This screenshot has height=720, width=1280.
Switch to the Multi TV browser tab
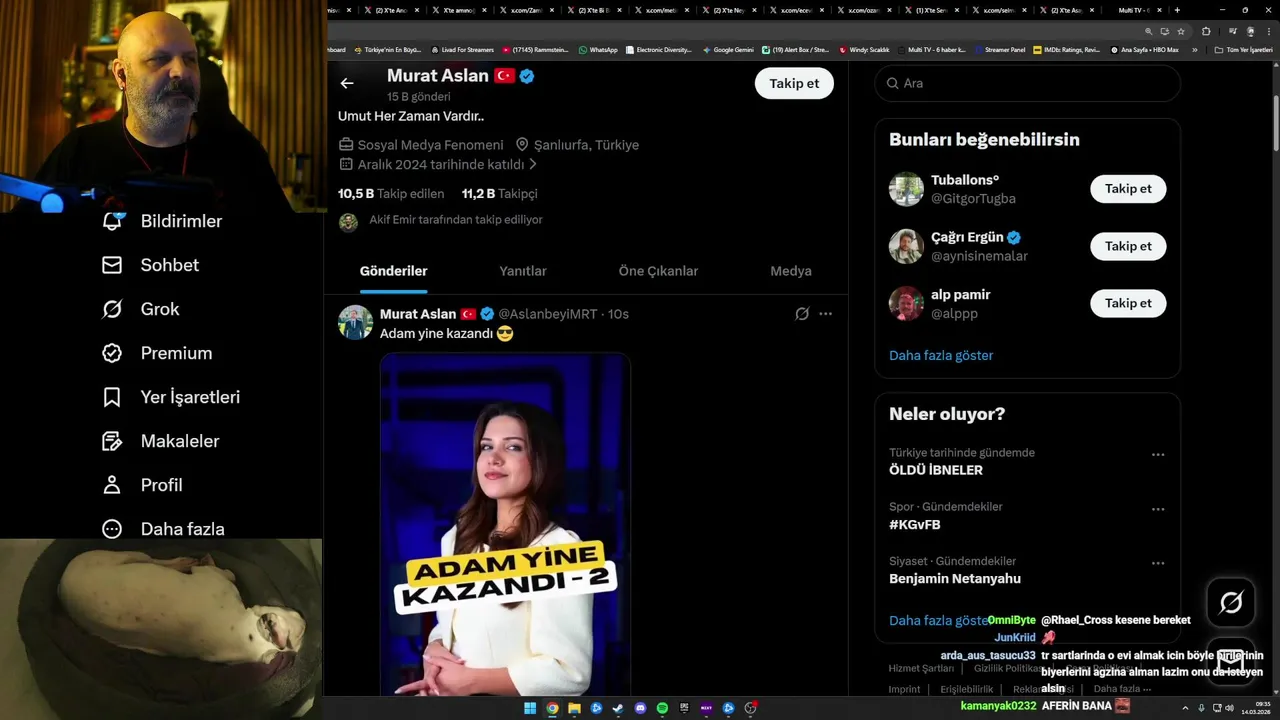[x=1135, y=10]
